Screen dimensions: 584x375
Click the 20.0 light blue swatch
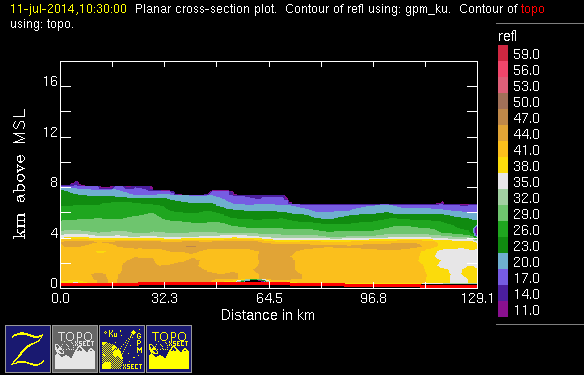click(x=503, y=261)
